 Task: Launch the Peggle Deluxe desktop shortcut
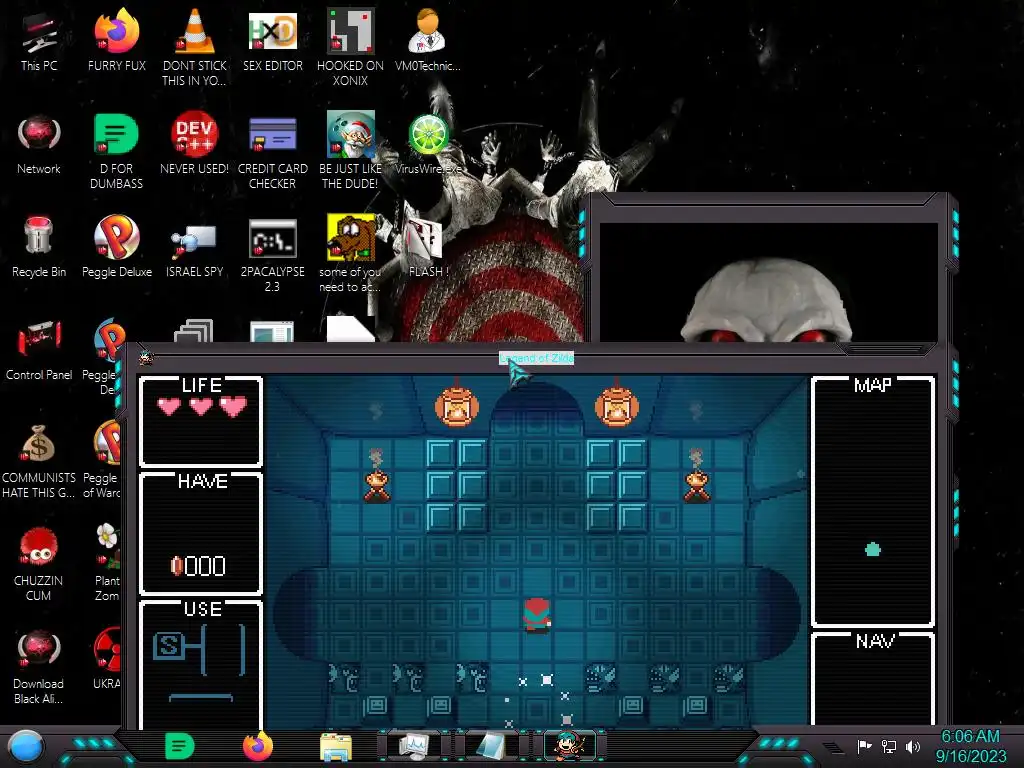116,247
